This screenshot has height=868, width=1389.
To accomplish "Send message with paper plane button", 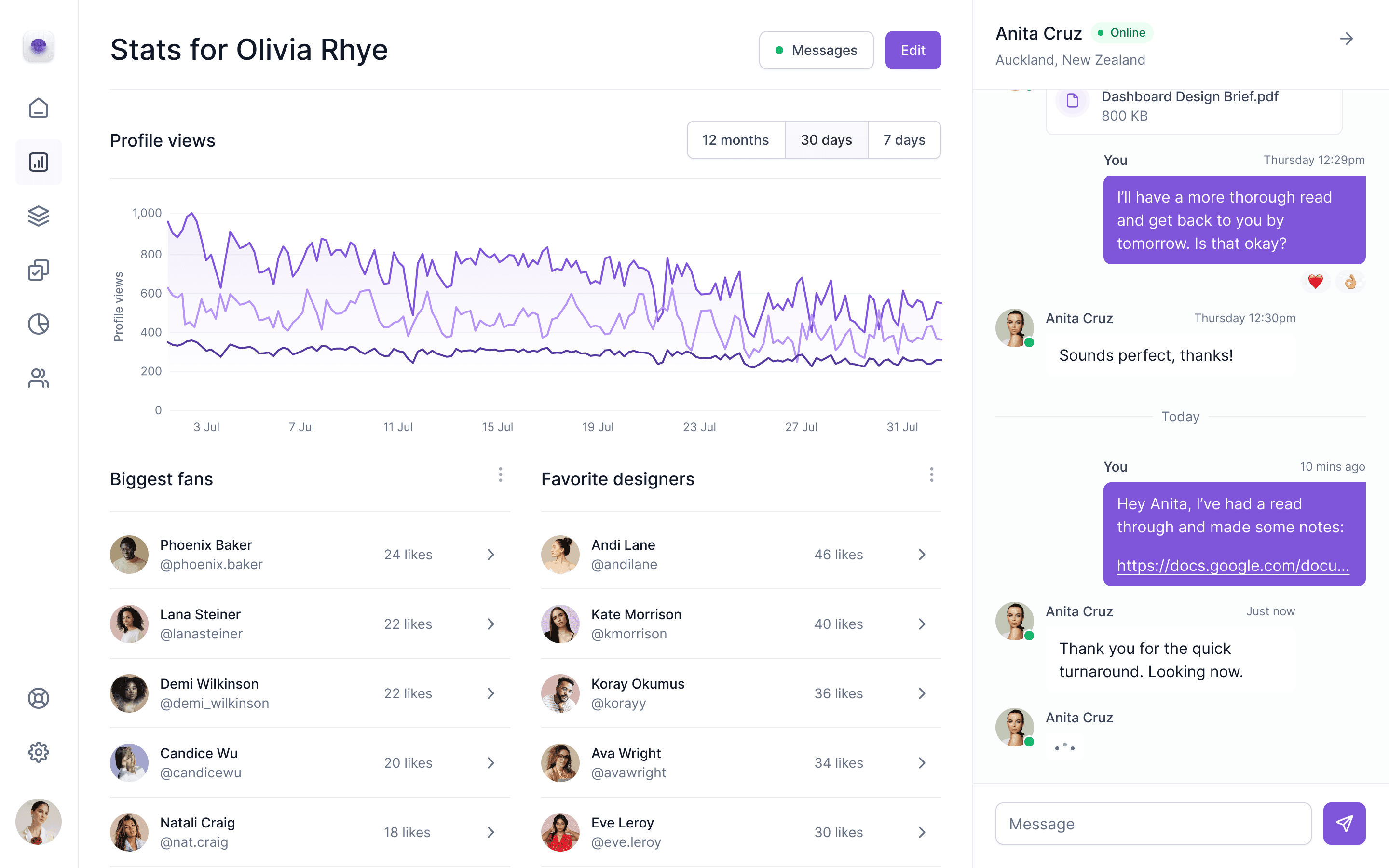I will (1344, 823).
